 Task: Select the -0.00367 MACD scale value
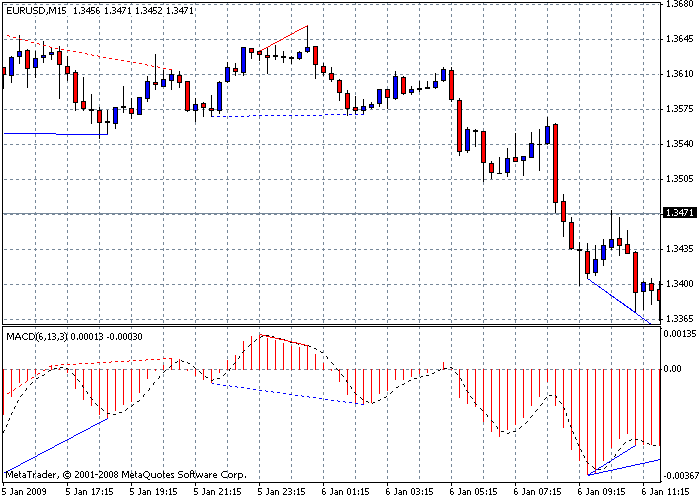tap(681, 476)
